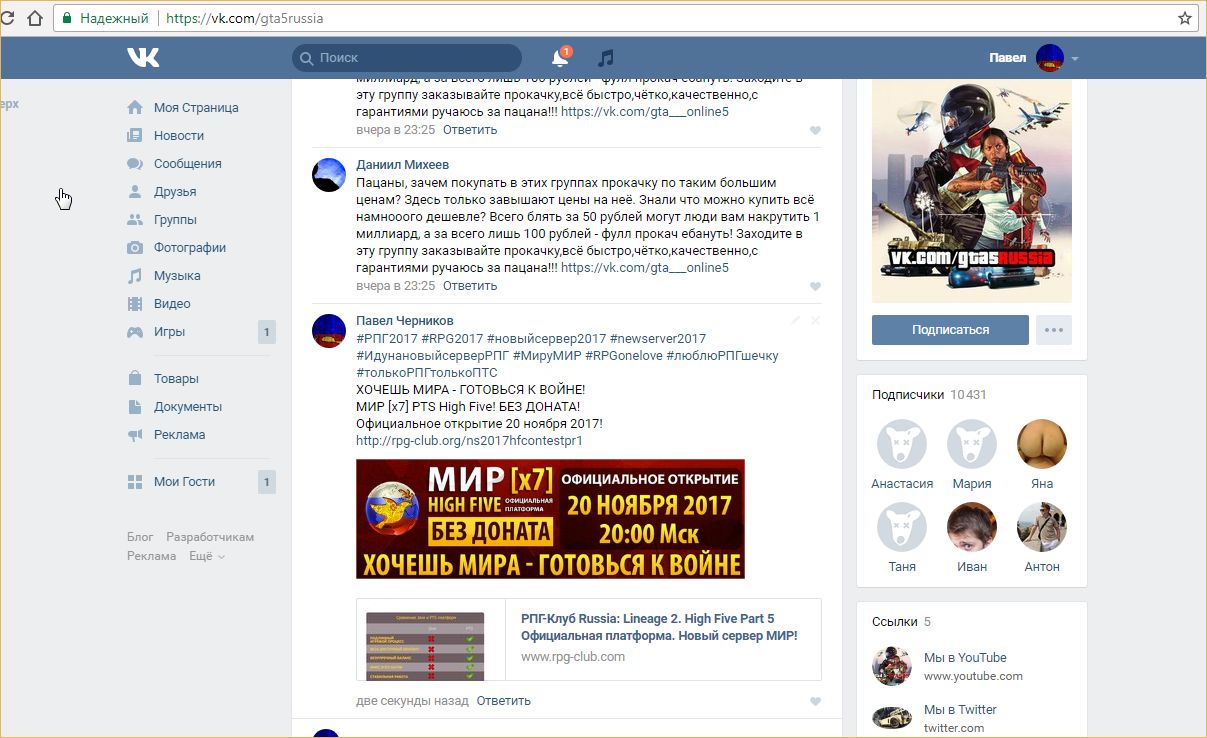The width and height of the screenshot is (1207, 738).
Task: Click the browser home button
Action: tap(33, 18)
